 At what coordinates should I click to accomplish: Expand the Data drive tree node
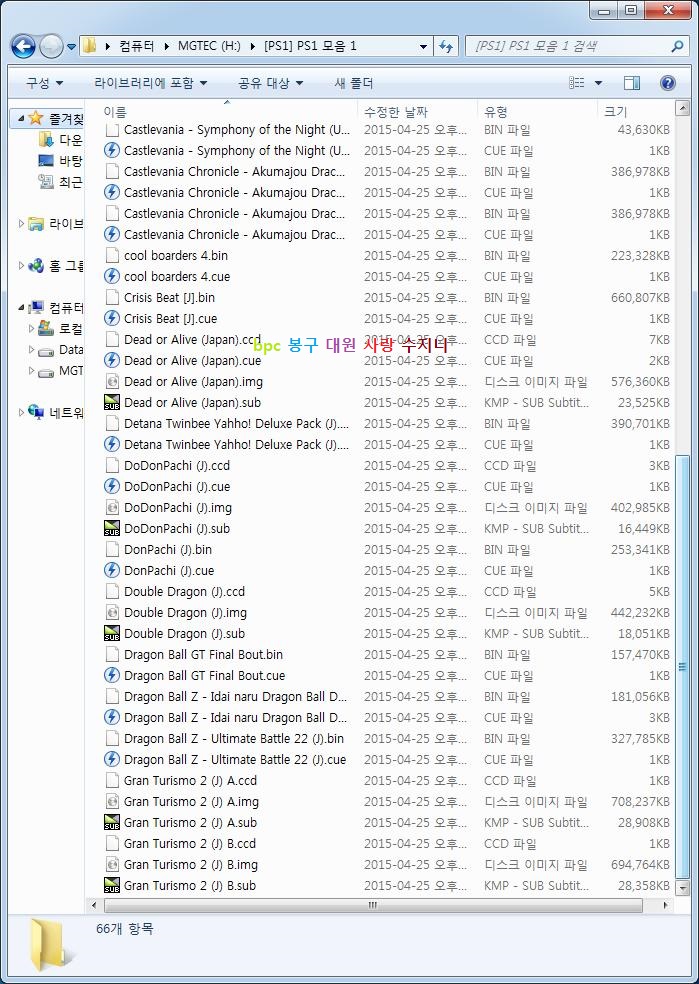[x=31, y=350]
